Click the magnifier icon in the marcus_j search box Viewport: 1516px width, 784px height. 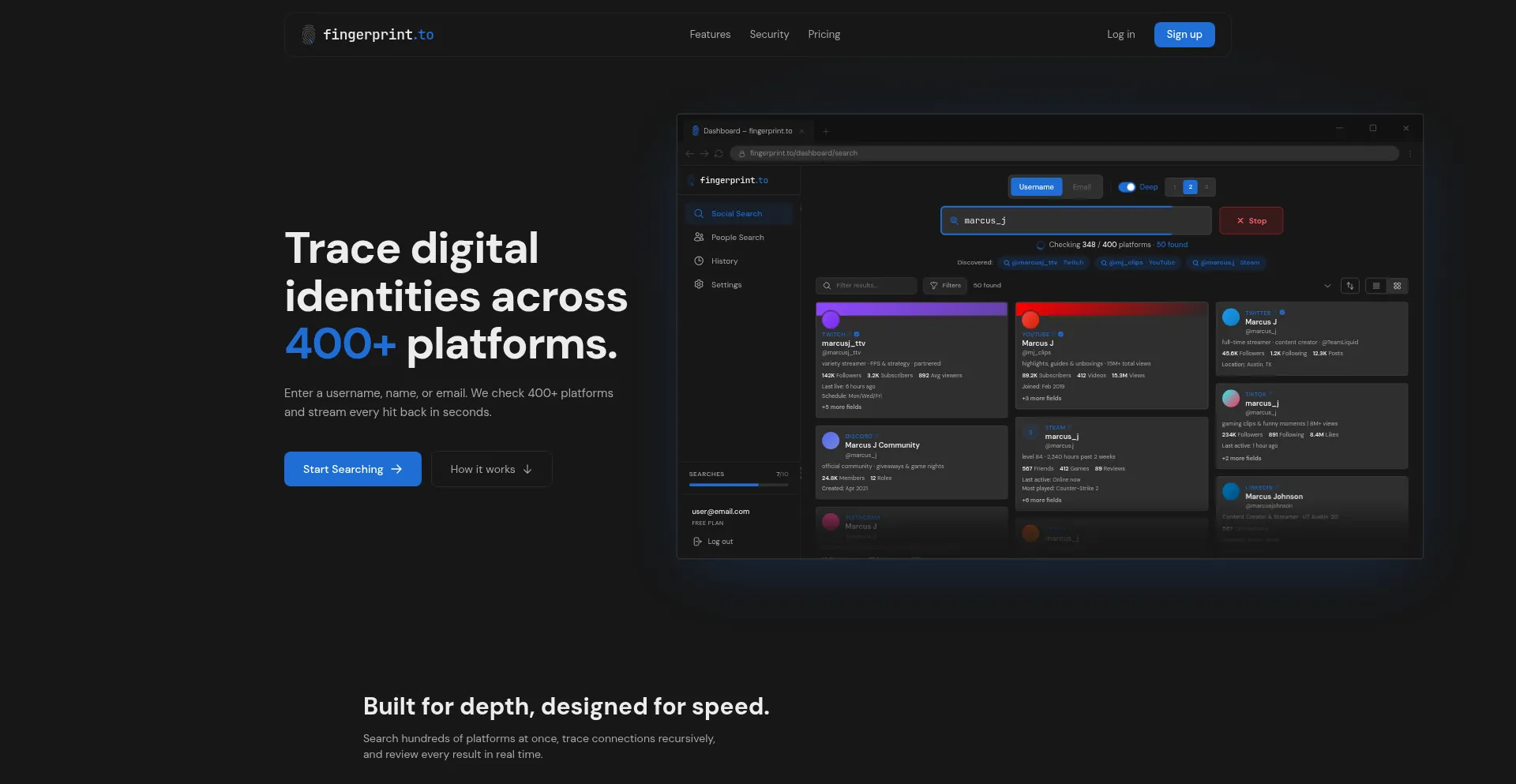(954, 221)
